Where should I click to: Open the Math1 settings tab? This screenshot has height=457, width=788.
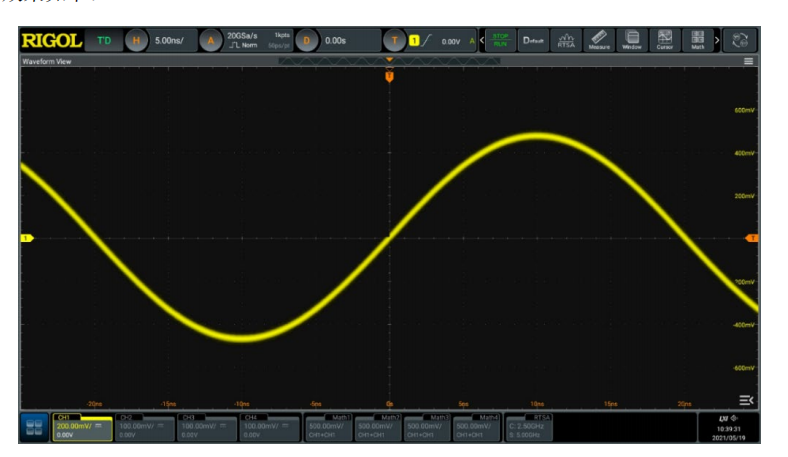(x=328, y=427)
